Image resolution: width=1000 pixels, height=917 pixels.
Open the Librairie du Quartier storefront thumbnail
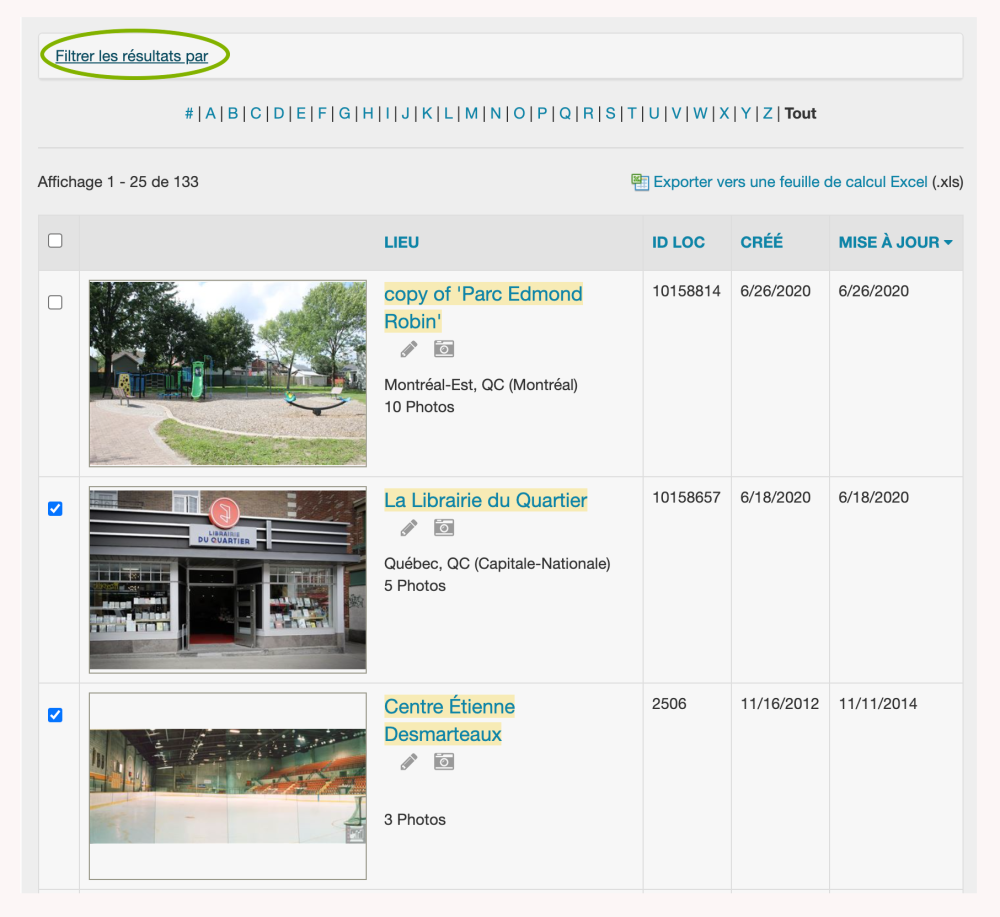pyautogui.click(x=228, y=580)
